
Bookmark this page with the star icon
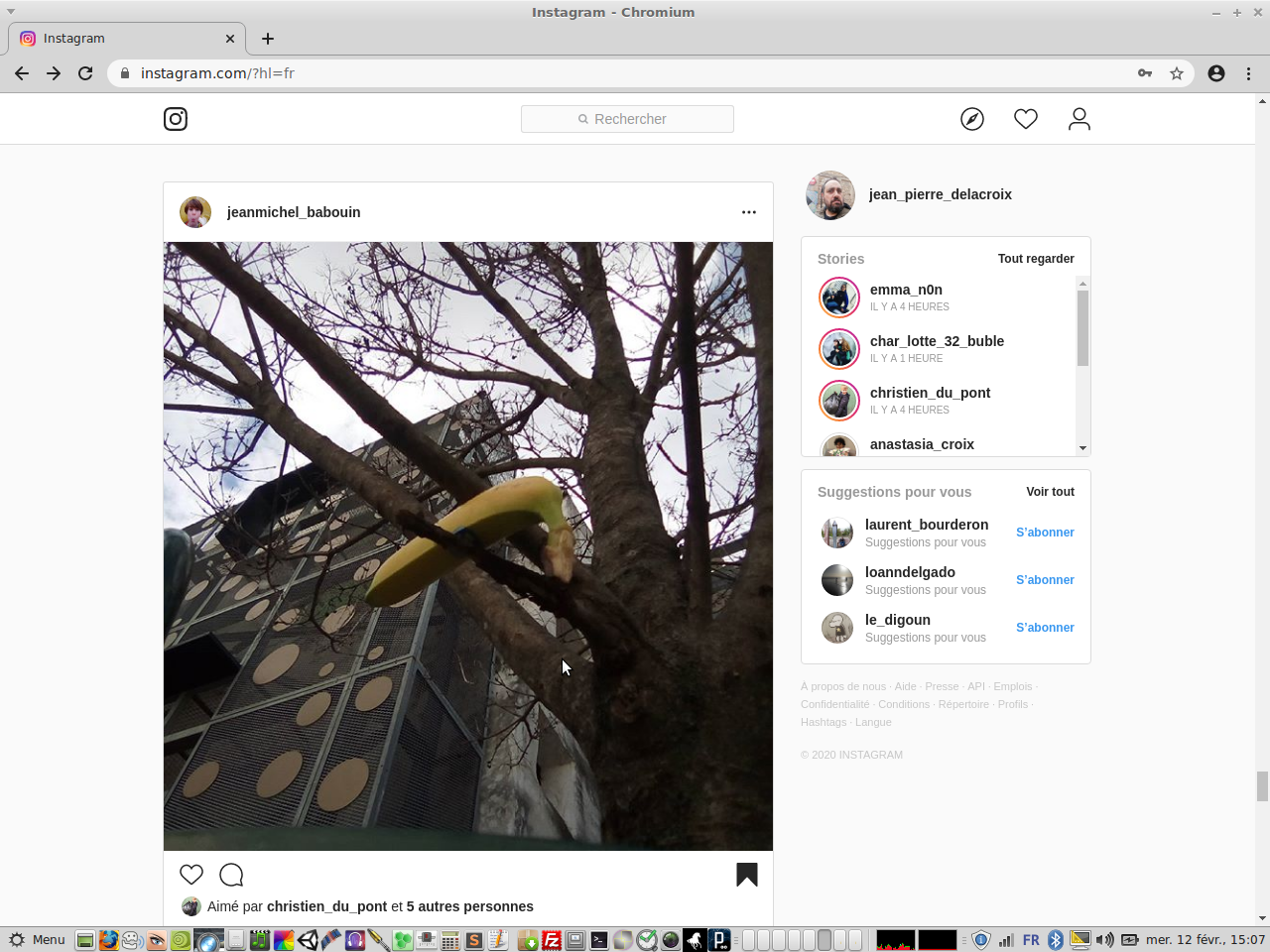pyautogui.click(x=1177, y=73)
